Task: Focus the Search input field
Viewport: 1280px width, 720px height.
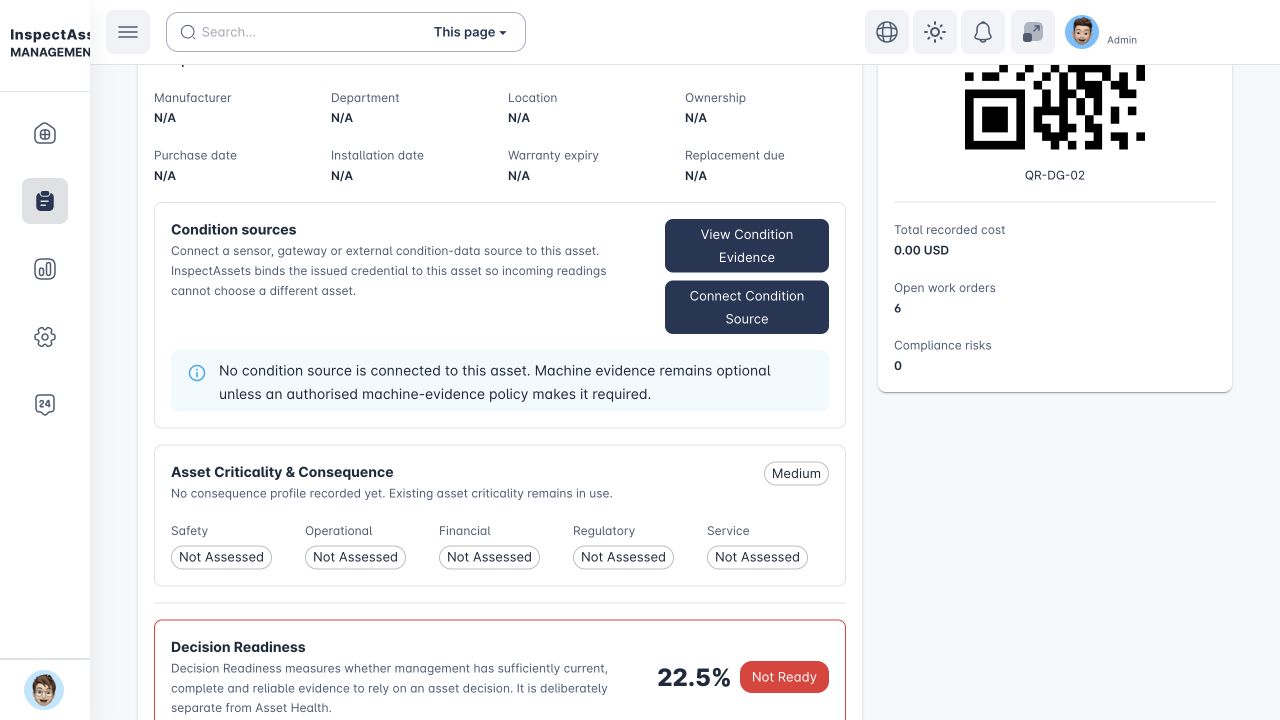Action: point(346,32)
